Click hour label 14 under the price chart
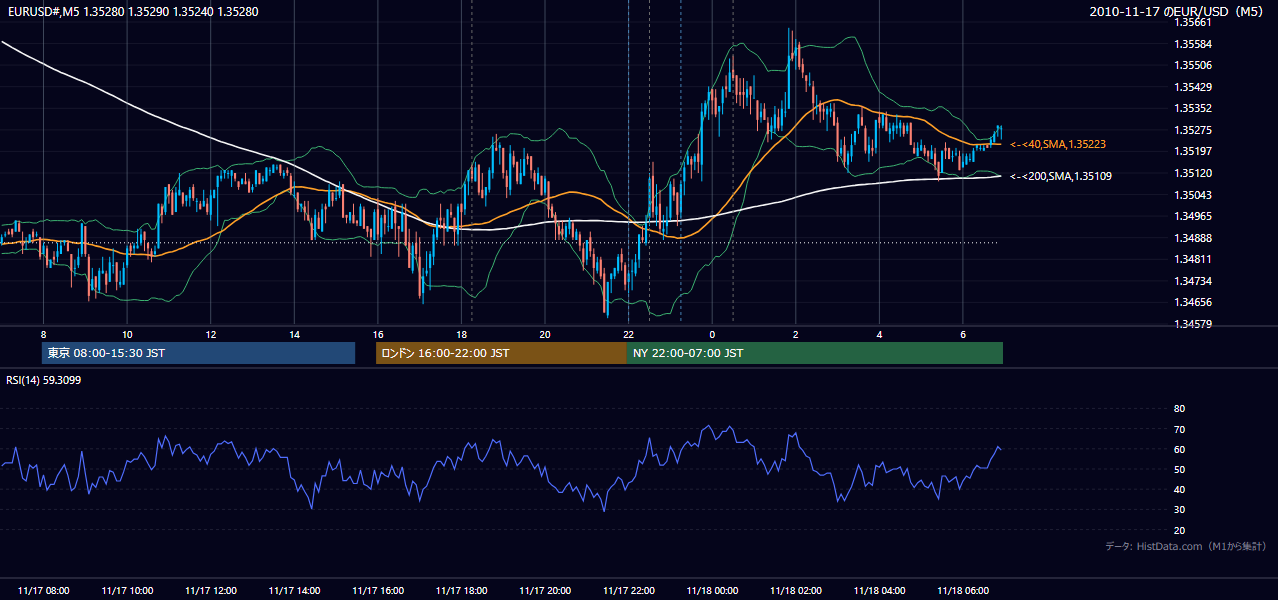This screenshot has height=600, width=1278. 294,334
